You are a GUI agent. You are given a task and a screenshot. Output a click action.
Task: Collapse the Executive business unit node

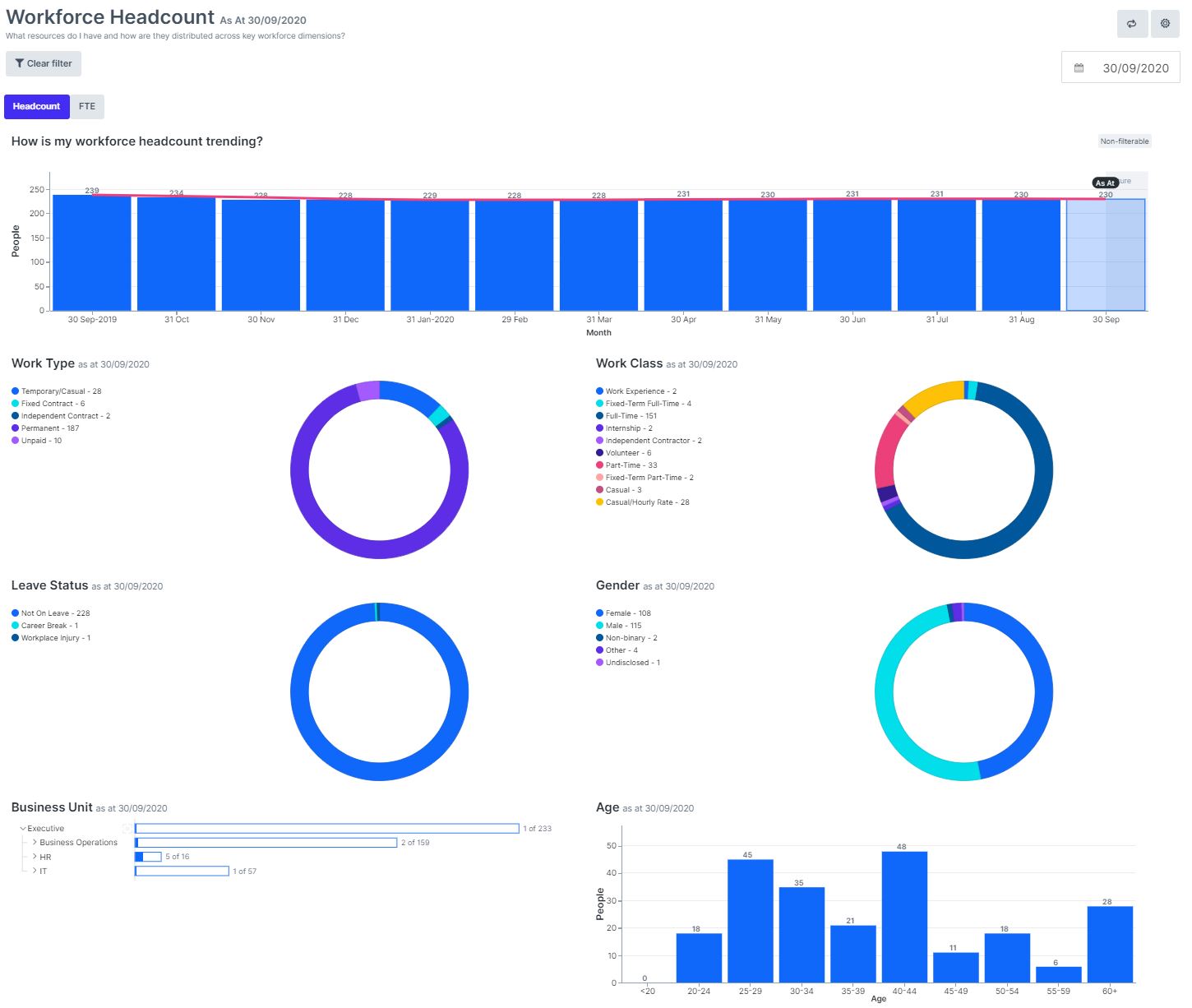[23, 829]
